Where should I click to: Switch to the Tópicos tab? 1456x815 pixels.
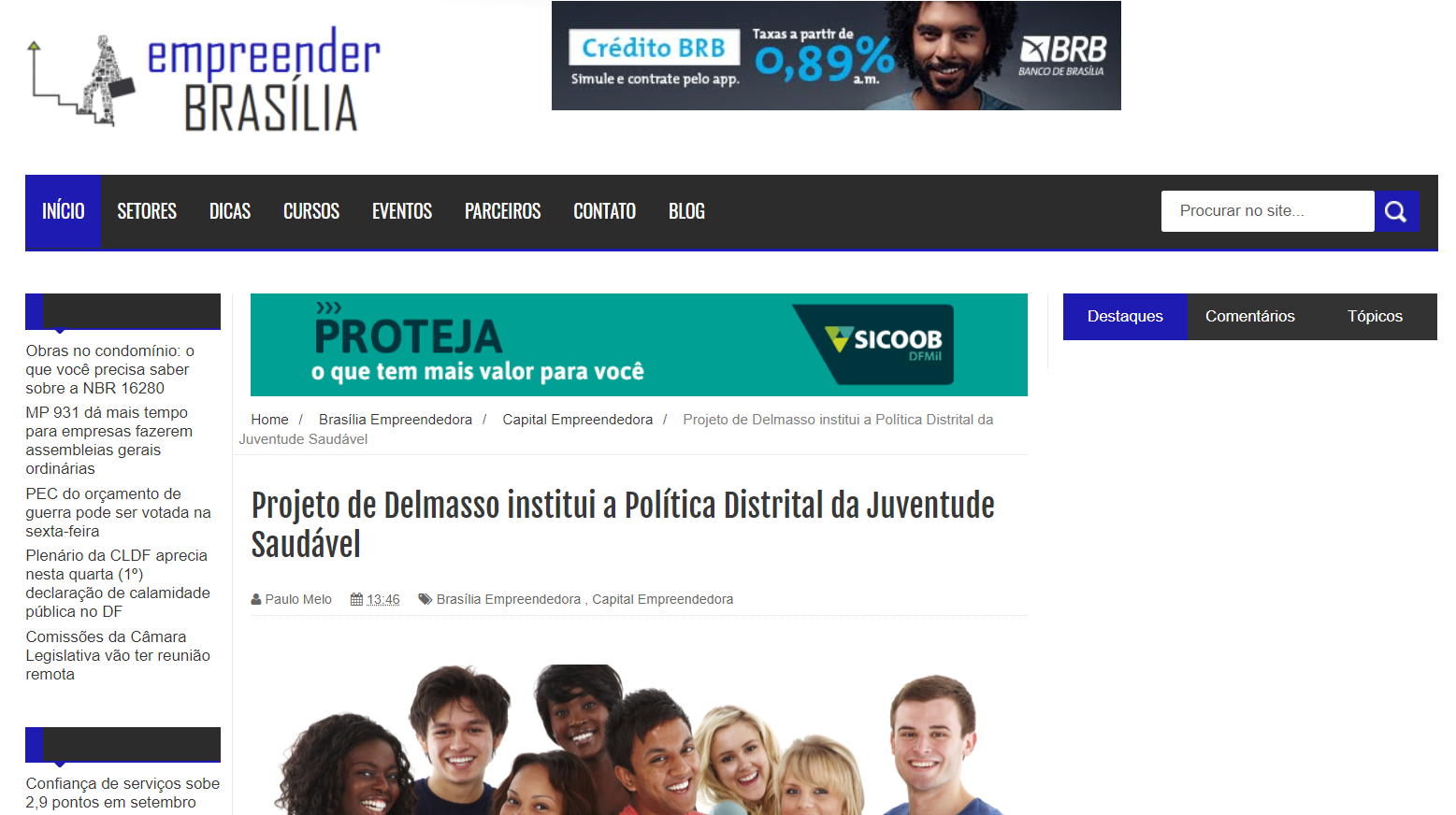coord(1375,317)
